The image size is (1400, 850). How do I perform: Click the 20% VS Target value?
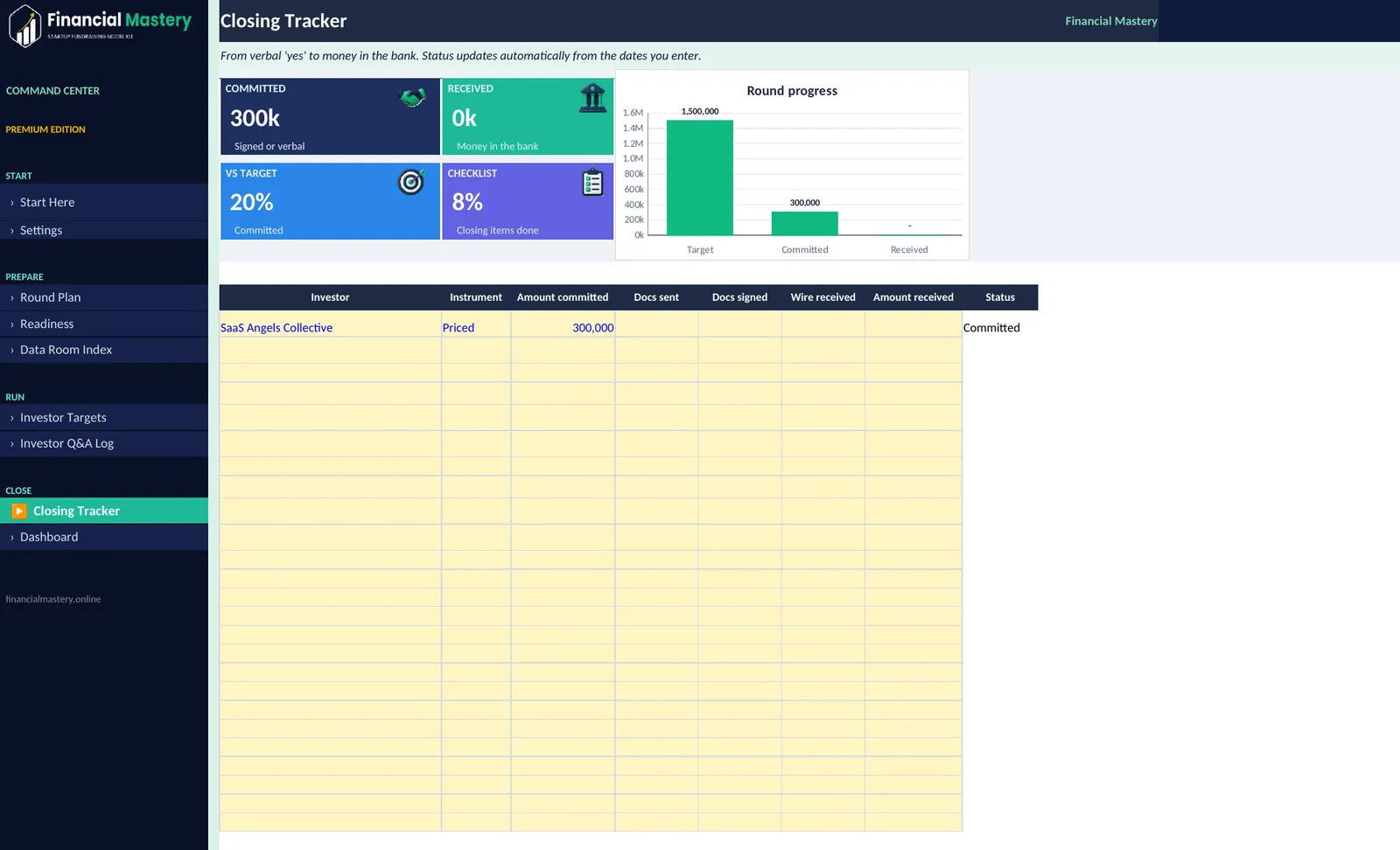coord(252,203)
